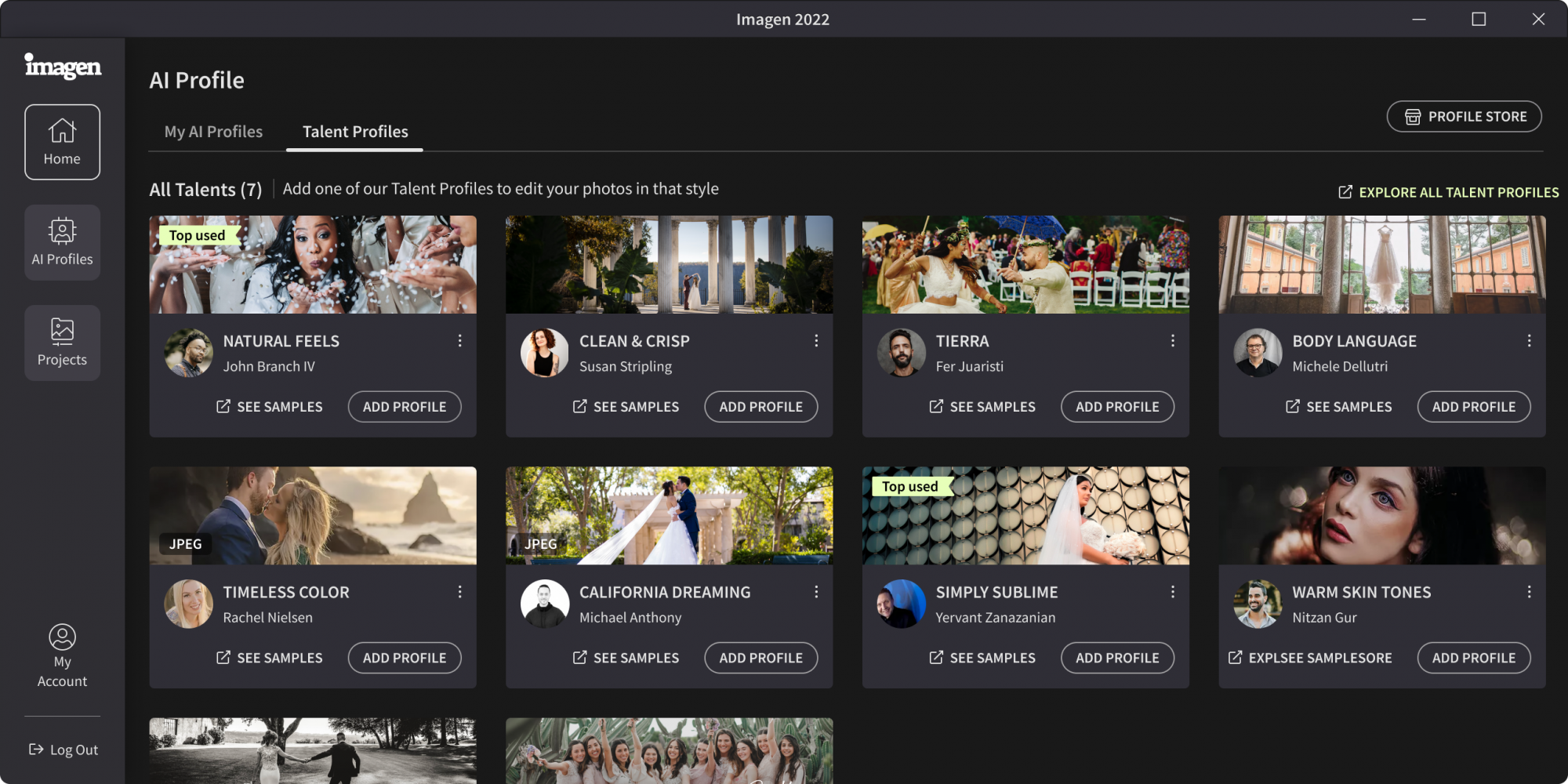Select the Talent Profiles tab

(x=354, y=131)
